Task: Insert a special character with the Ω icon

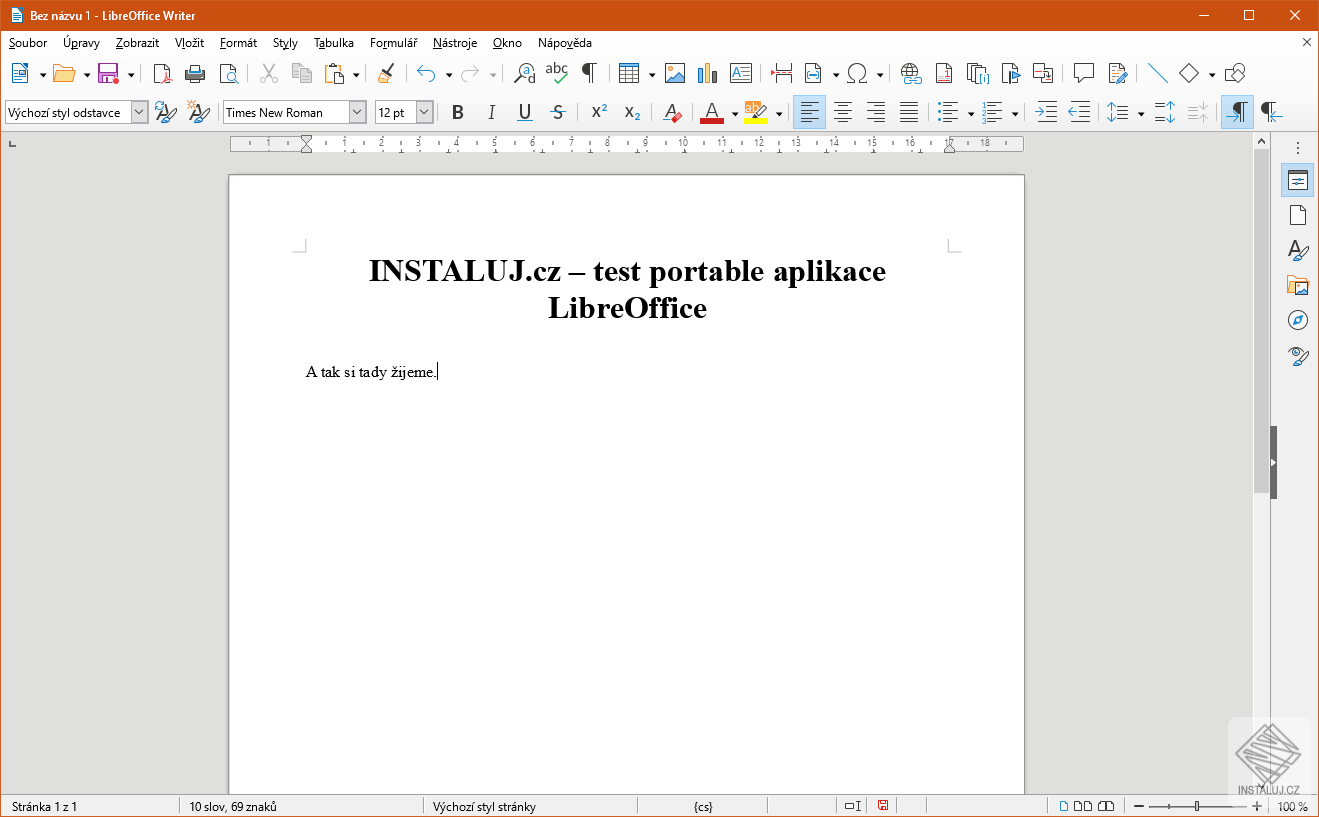Action: (857, 73)
